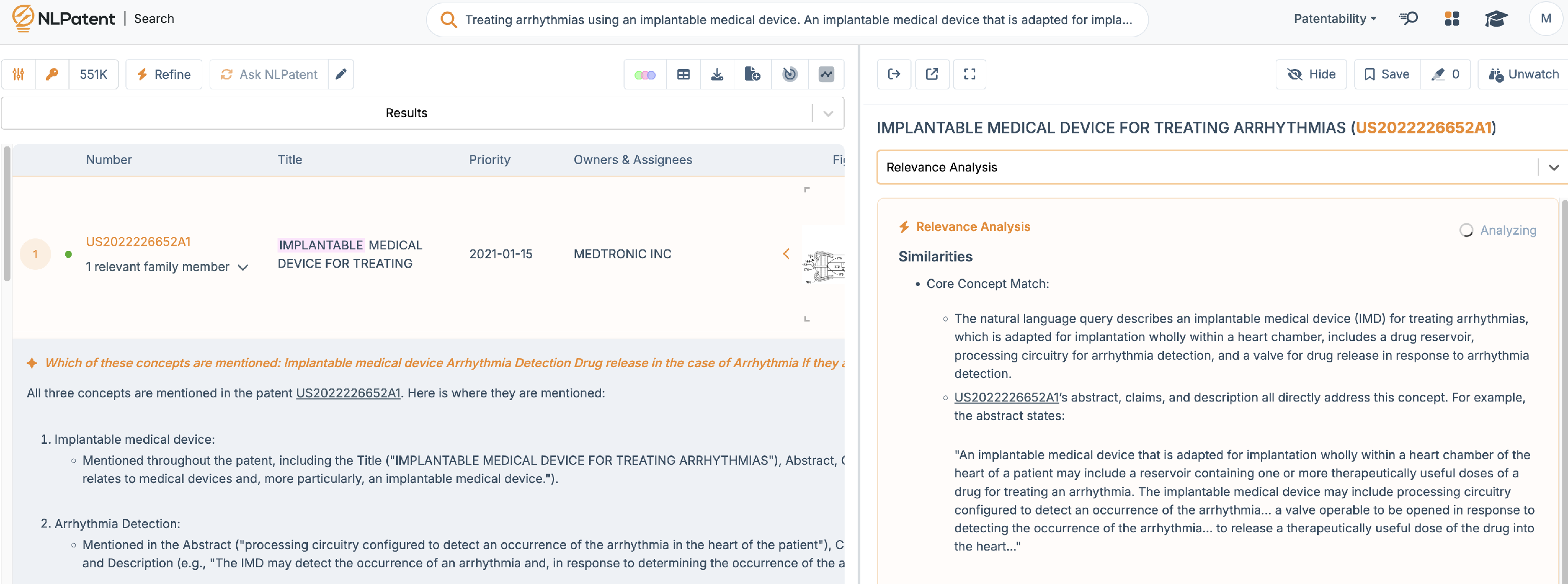
Task: Download the results with download icon
Action: [x=717, y=74]
